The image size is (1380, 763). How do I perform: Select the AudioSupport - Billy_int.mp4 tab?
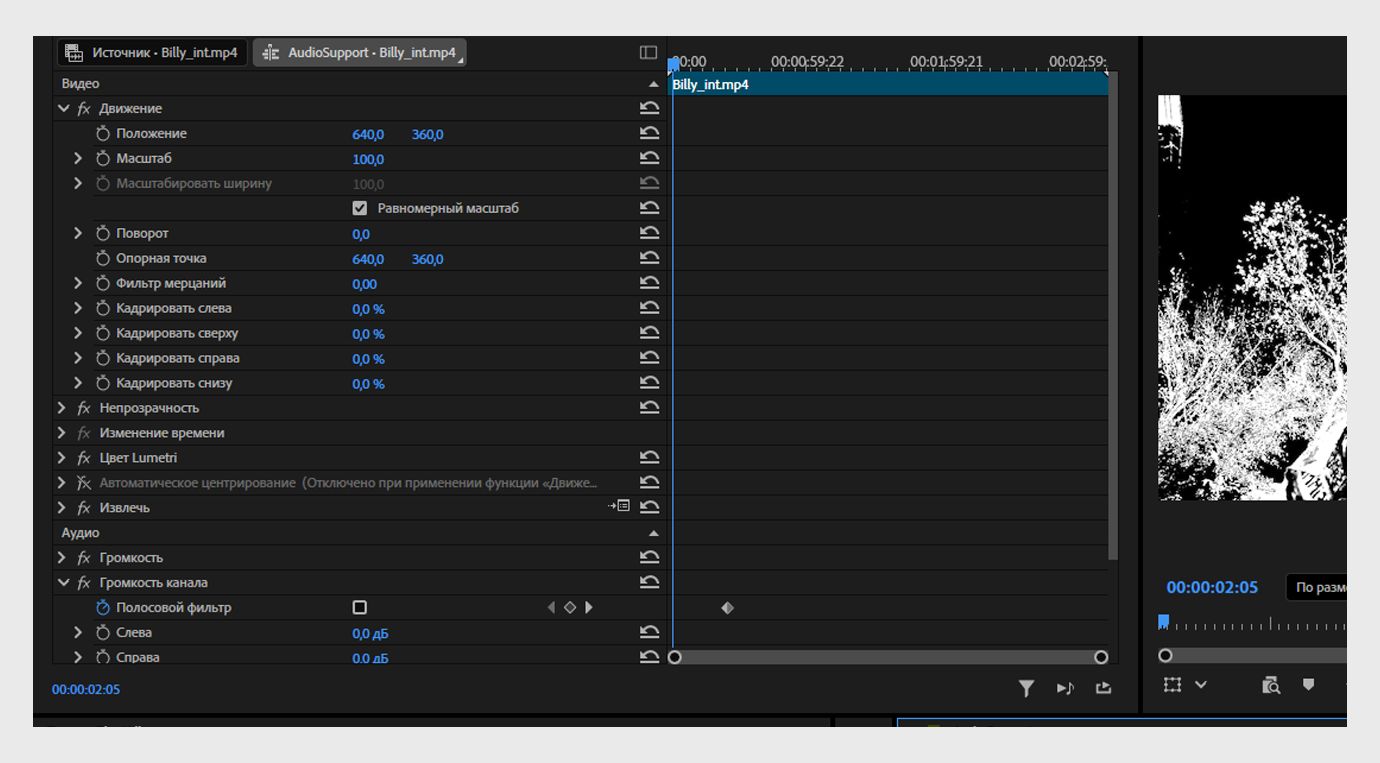[360, 52]
